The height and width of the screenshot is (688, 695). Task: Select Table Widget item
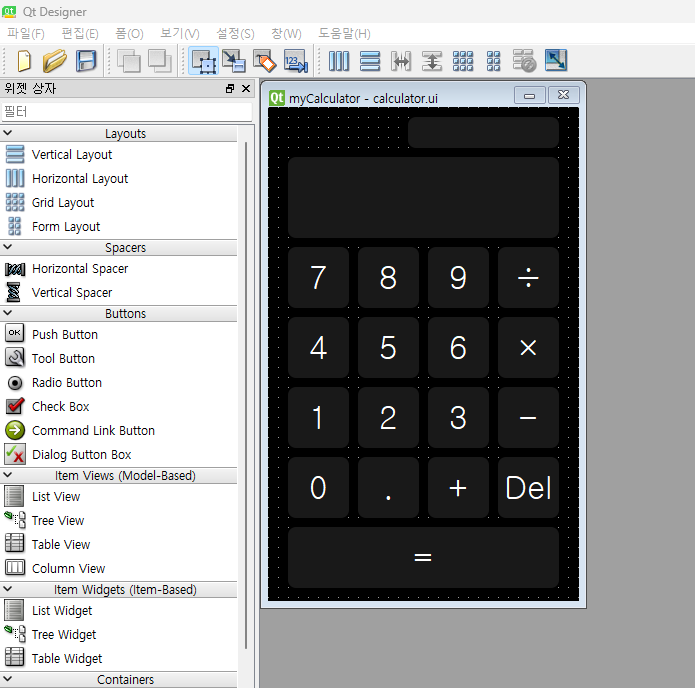[67, 658]
